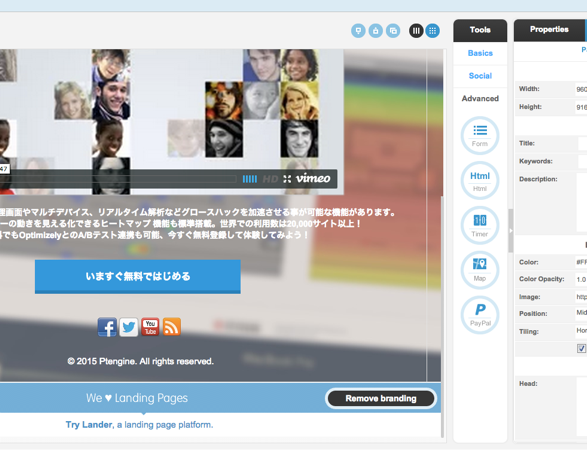The image size is (587, 450).
Task: Click the bring forward layer icon
Action: coord(375,31)
